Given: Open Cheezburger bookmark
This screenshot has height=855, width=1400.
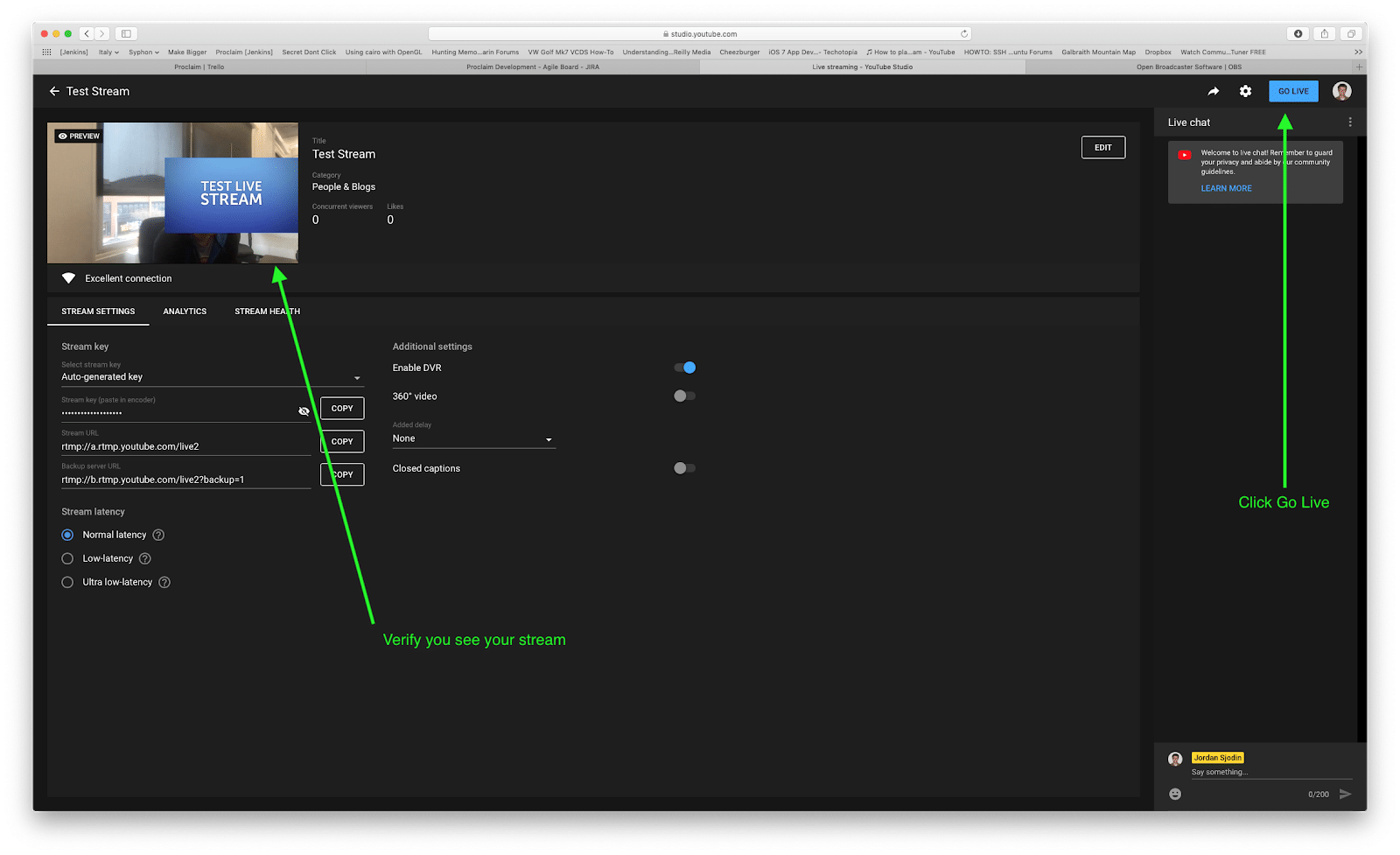Looking at the screenshot, I should [x=739, y=52].
